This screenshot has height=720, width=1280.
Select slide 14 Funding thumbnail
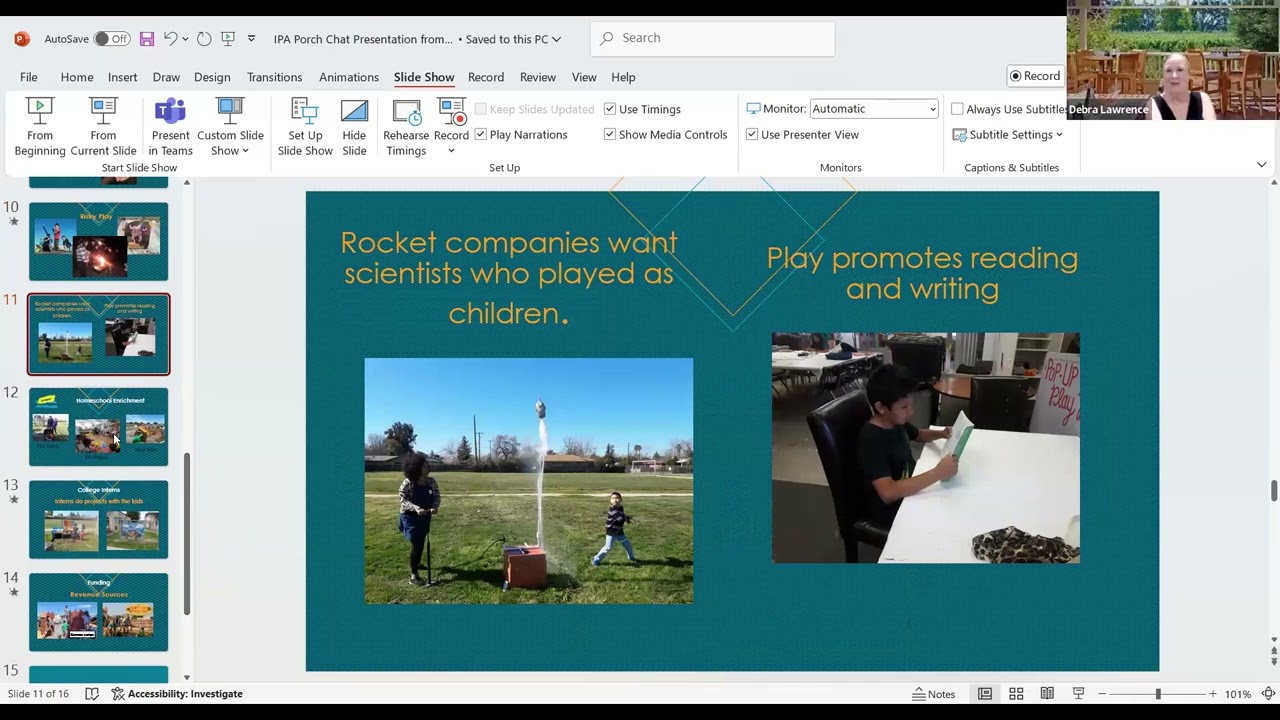click(99, 612)
